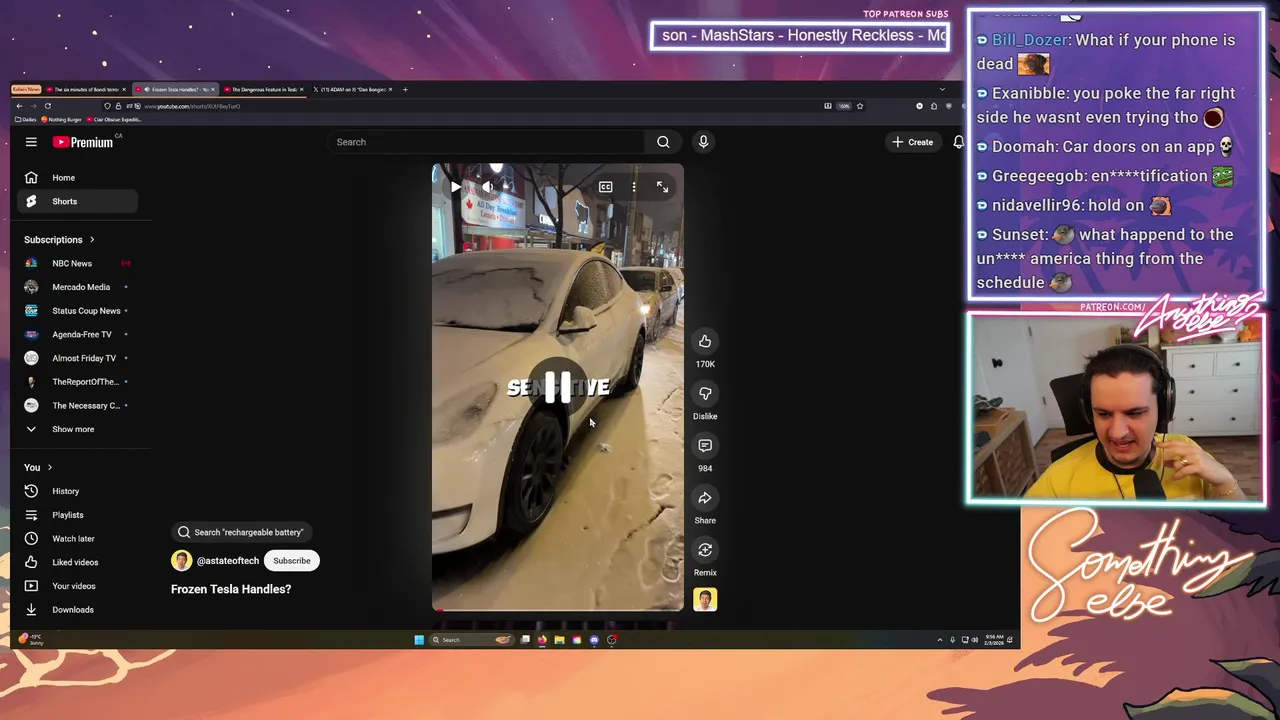Click the 'Search rechargeable battery' suggestion chip

(x=240, y=532)
